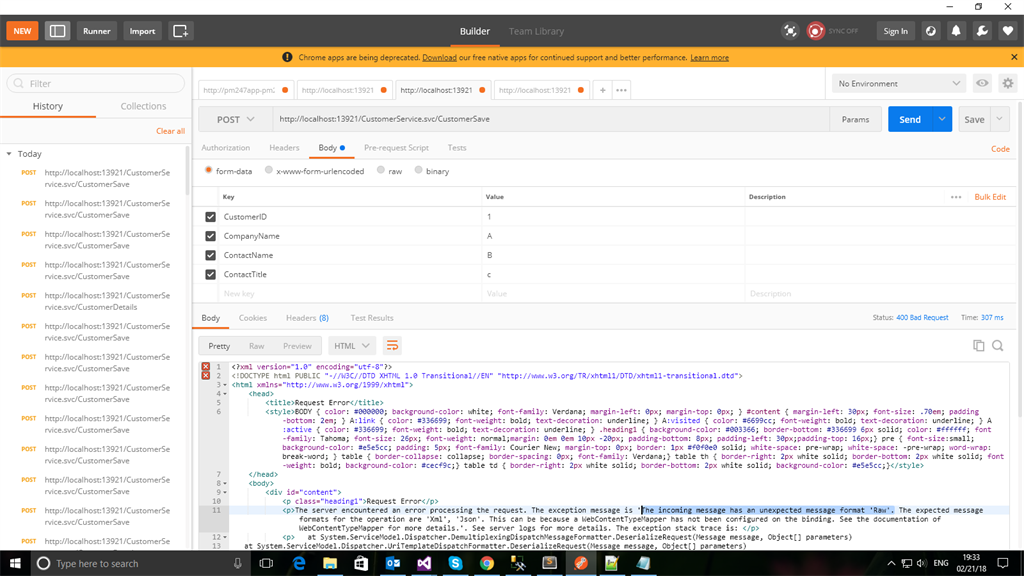The image size is (1024, 576).
Task: Click the Bulk Edit link
Action: click(990, 197)
